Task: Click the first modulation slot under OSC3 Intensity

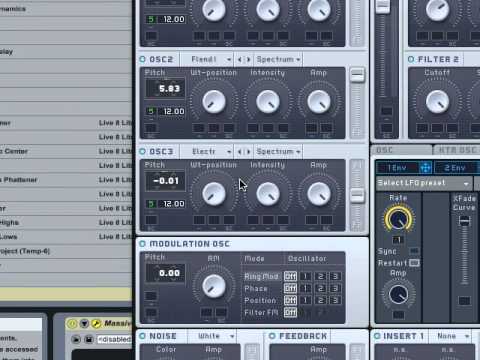Action: (253, 220)
